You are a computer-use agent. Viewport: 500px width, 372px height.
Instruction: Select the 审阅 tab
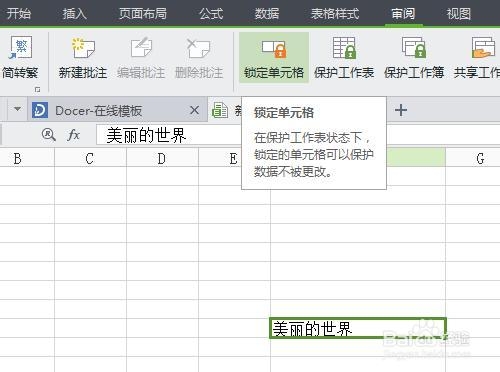click(x=403, y=13)
